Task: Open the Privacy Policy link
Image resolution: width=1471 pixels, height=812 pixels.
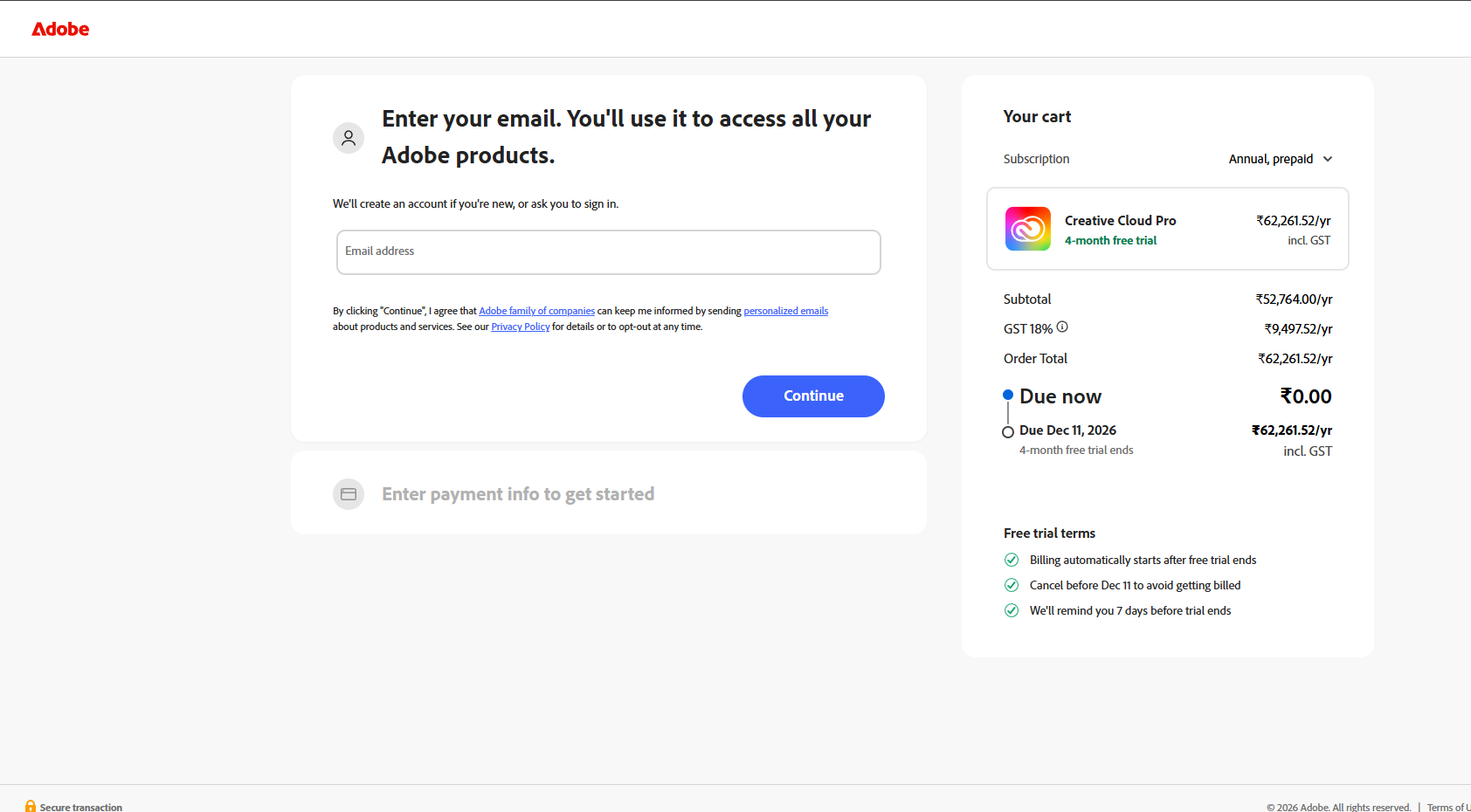Action: (521, 327)
